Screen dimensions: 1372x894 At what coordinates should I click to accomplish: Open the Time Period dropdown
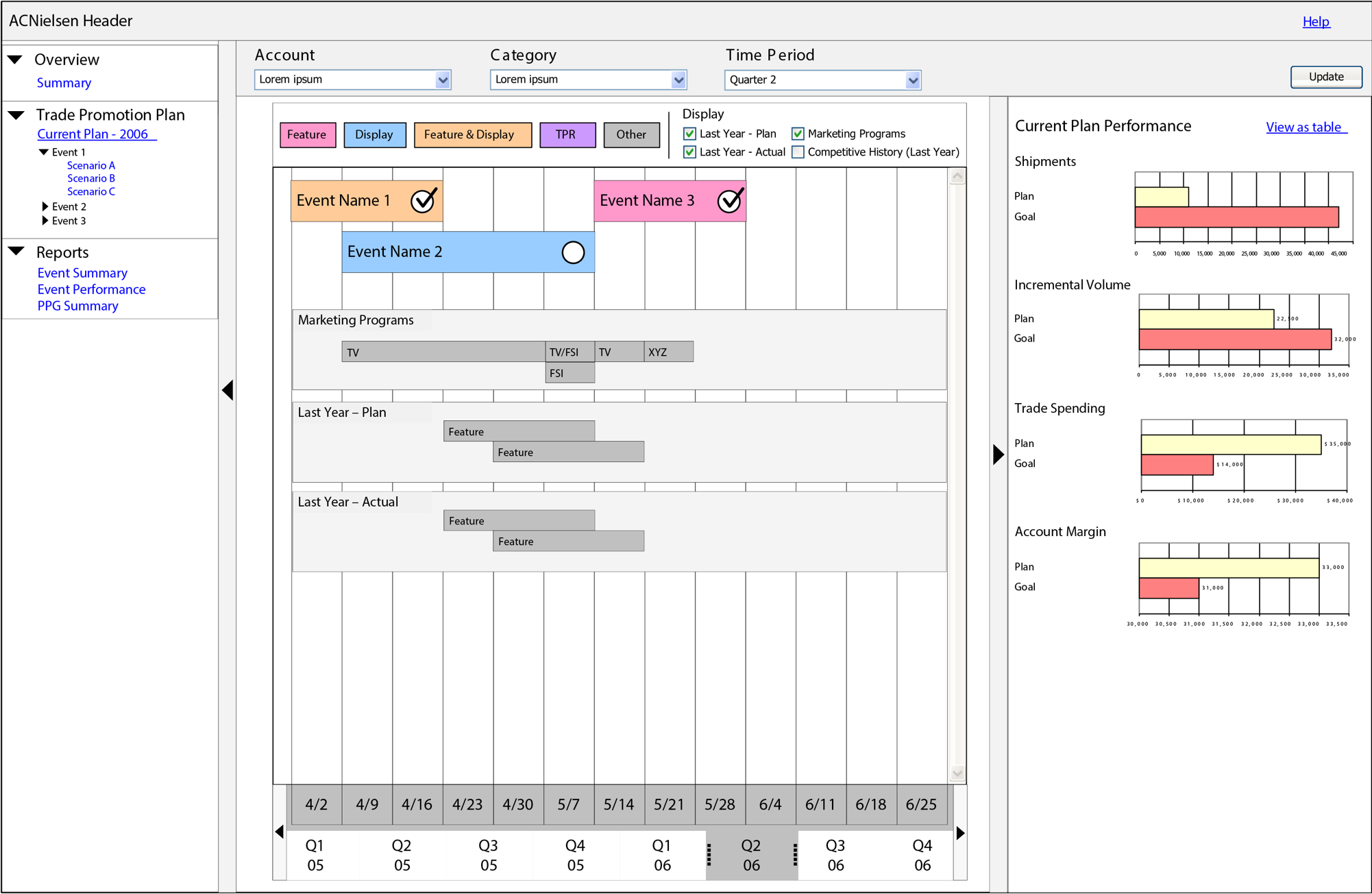(x=913, y=80)
